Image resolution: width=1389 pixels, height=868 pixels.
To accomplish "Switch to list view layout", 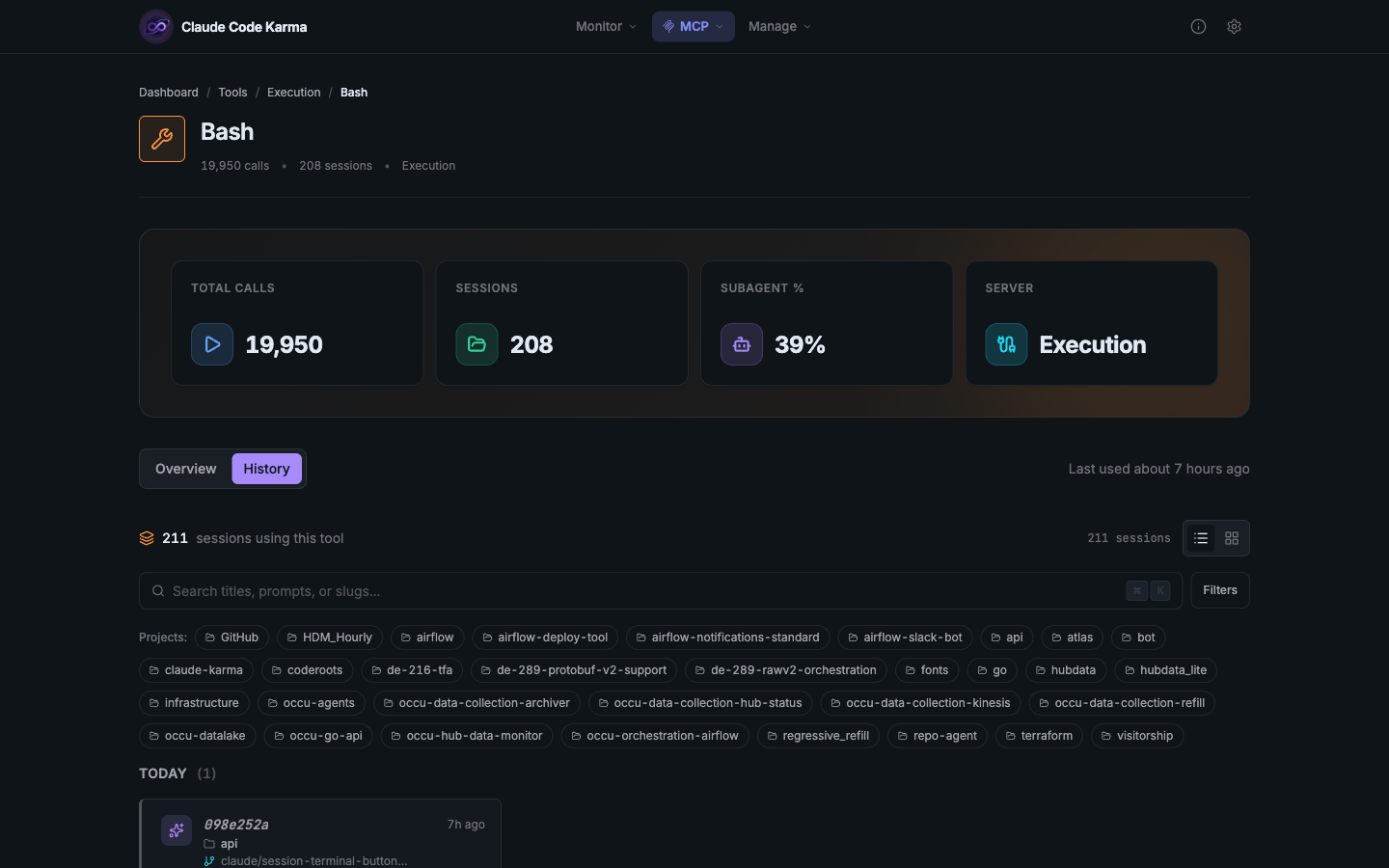I will 1201,538.
